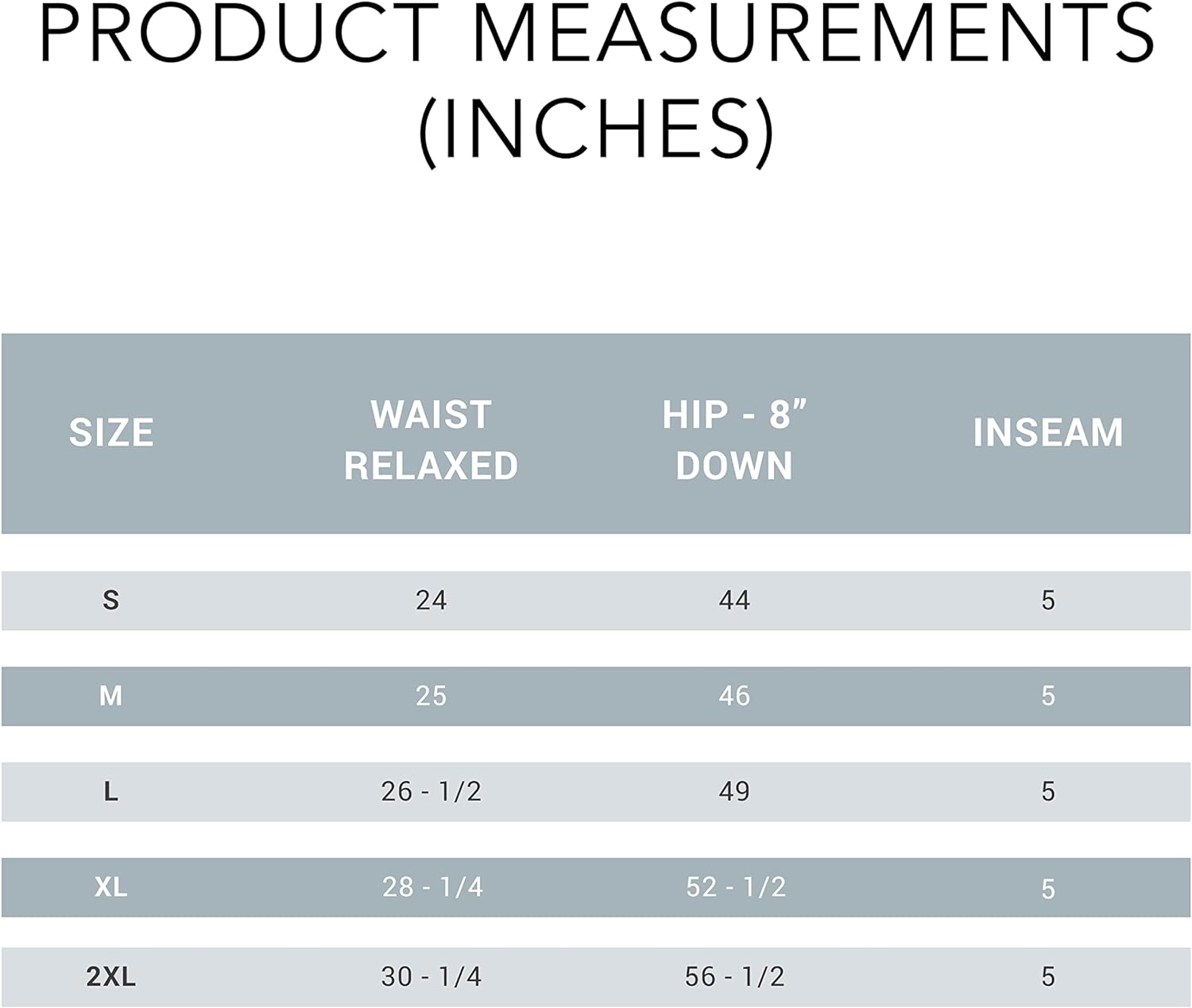Screen dimensions: 1192x1008
Task: Click the PRODUCT MEASUREMENTS (INCHES) title
Action: (597, 84)
